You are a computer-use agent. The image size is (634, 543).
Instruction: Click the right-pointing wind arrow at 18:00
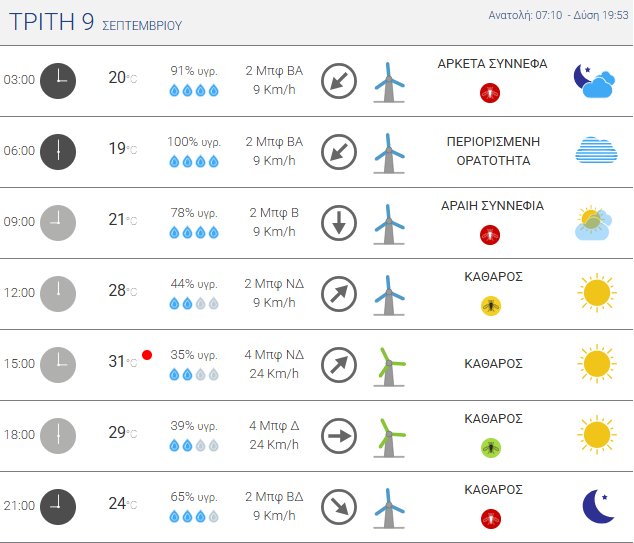pyautogui.click(x=339, y=436)
